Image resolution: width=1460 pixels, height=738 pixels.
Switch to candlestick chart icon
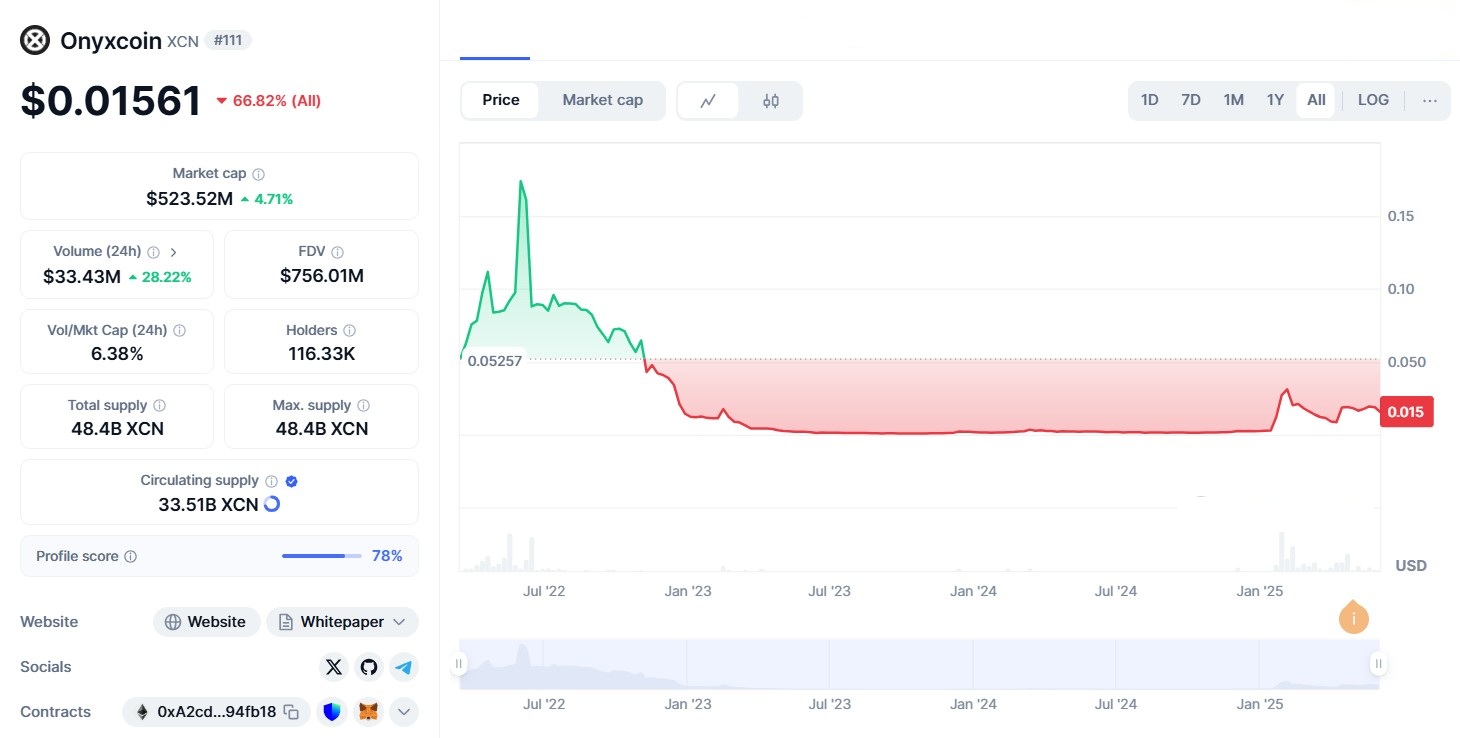coord(770,101)
